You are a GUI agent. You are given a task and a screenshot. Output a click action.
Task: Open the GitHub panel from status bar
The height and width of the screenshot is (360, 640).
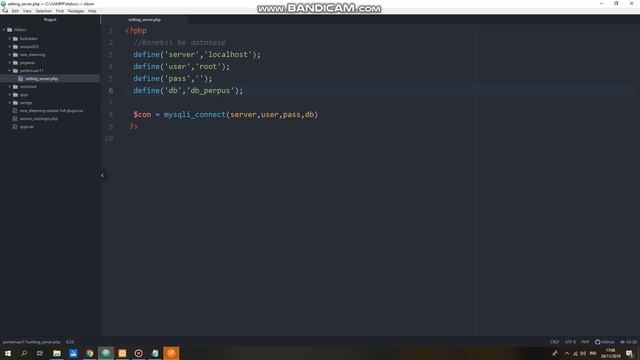[604, 342]
